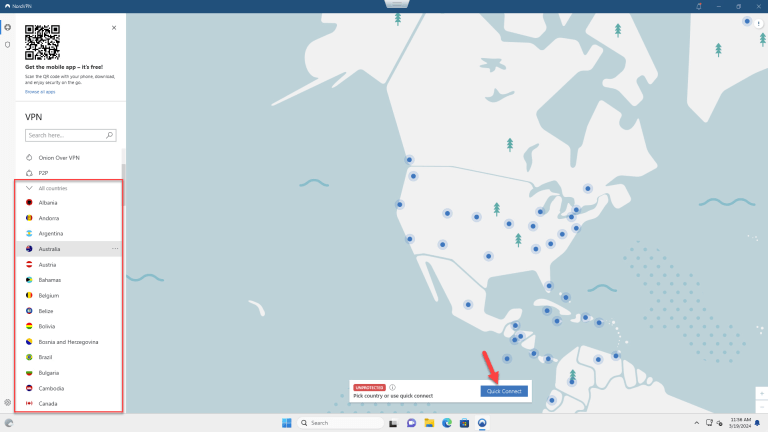Open the settings gear in sidebar
Image resolution: width=768 pixels, height=432 pixels.
[x=8, y=402]
